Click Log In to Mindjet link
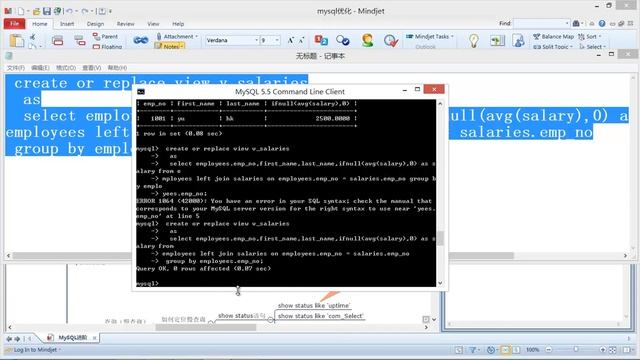Screen dimensions: 640x360 click(x=35, y=350)
